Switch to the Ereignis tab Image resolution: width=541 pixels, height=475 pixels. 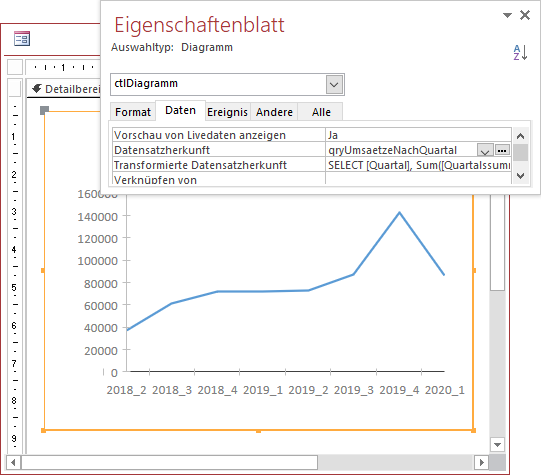[227, 112]
